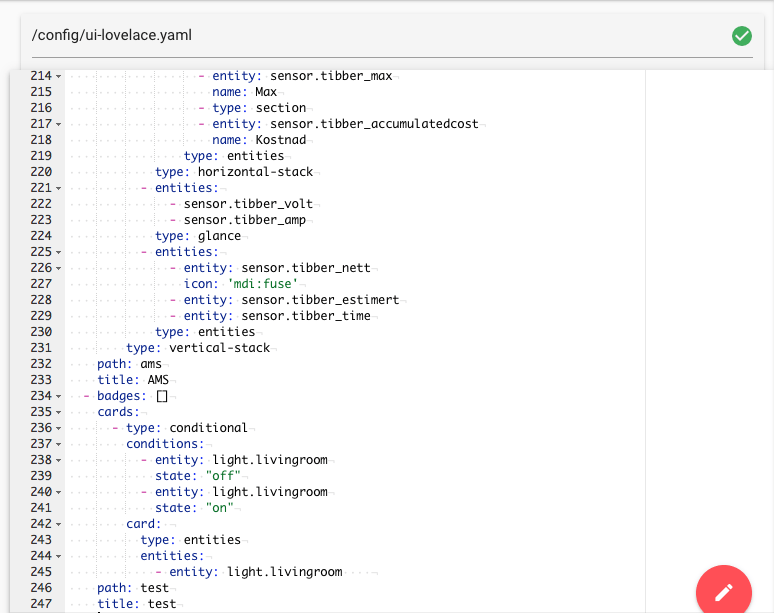Click the conditions: key
774x613 pixels.
click(x=165, y=444)
